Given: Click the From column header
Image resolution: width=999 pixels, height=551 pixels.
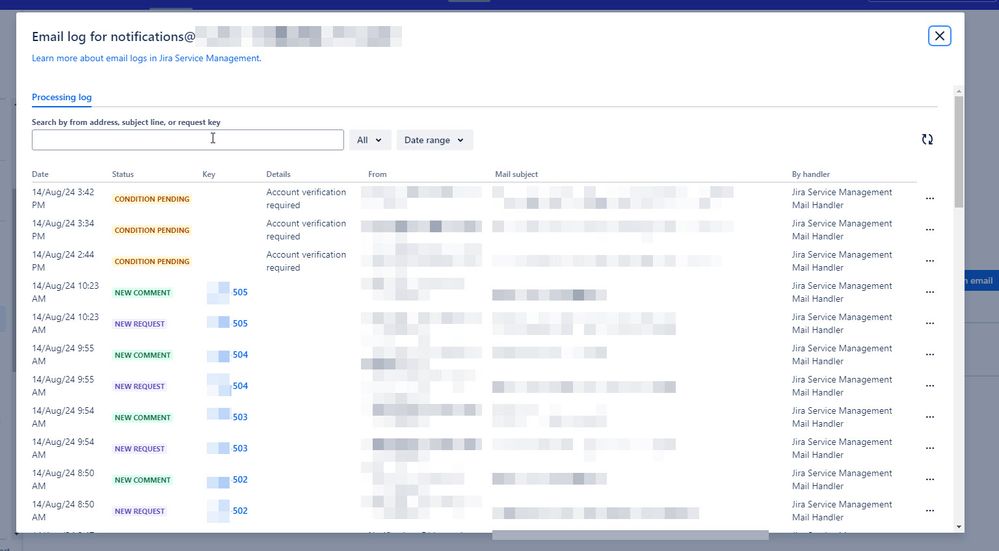Looking at the screenshot, I should tap(377, 174).
